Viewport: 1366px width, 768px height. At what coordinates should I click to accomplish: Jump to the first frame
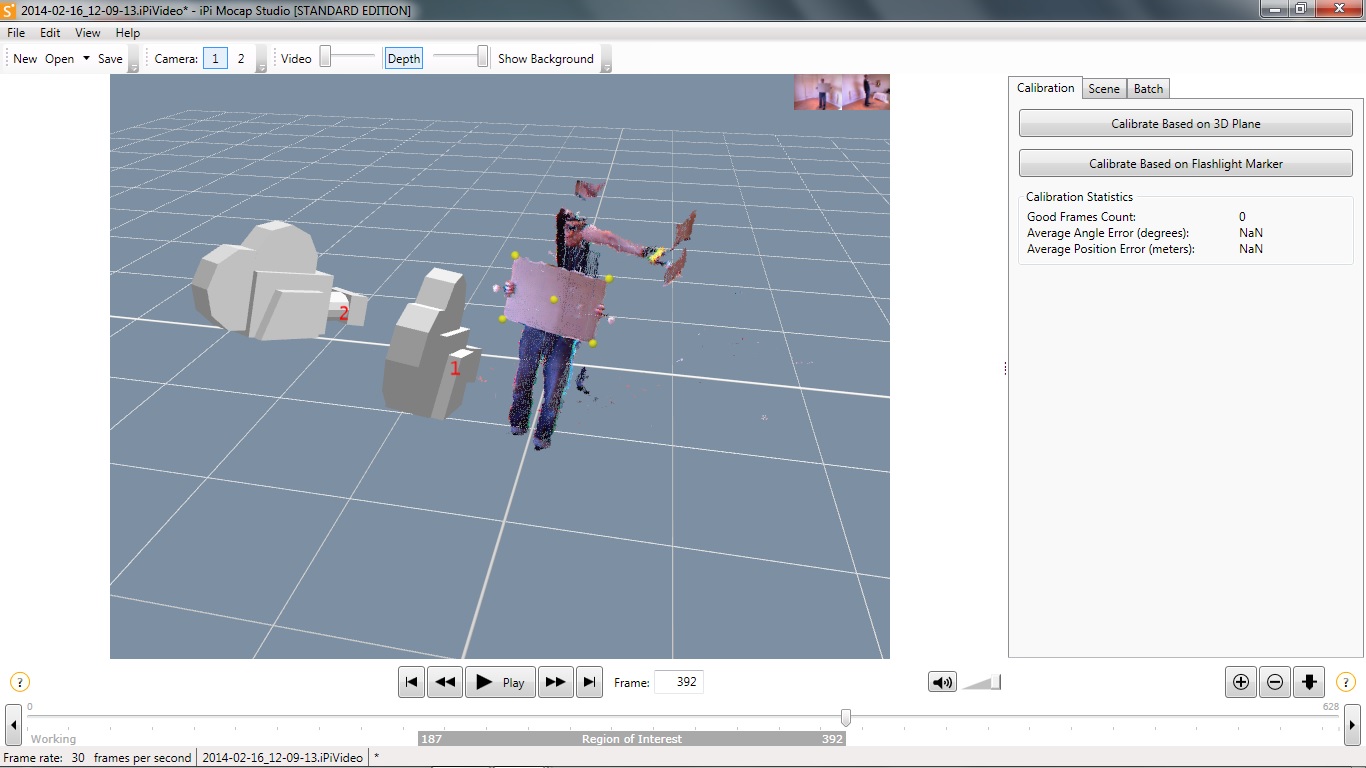pyautogui.click(x=411, y=682)
